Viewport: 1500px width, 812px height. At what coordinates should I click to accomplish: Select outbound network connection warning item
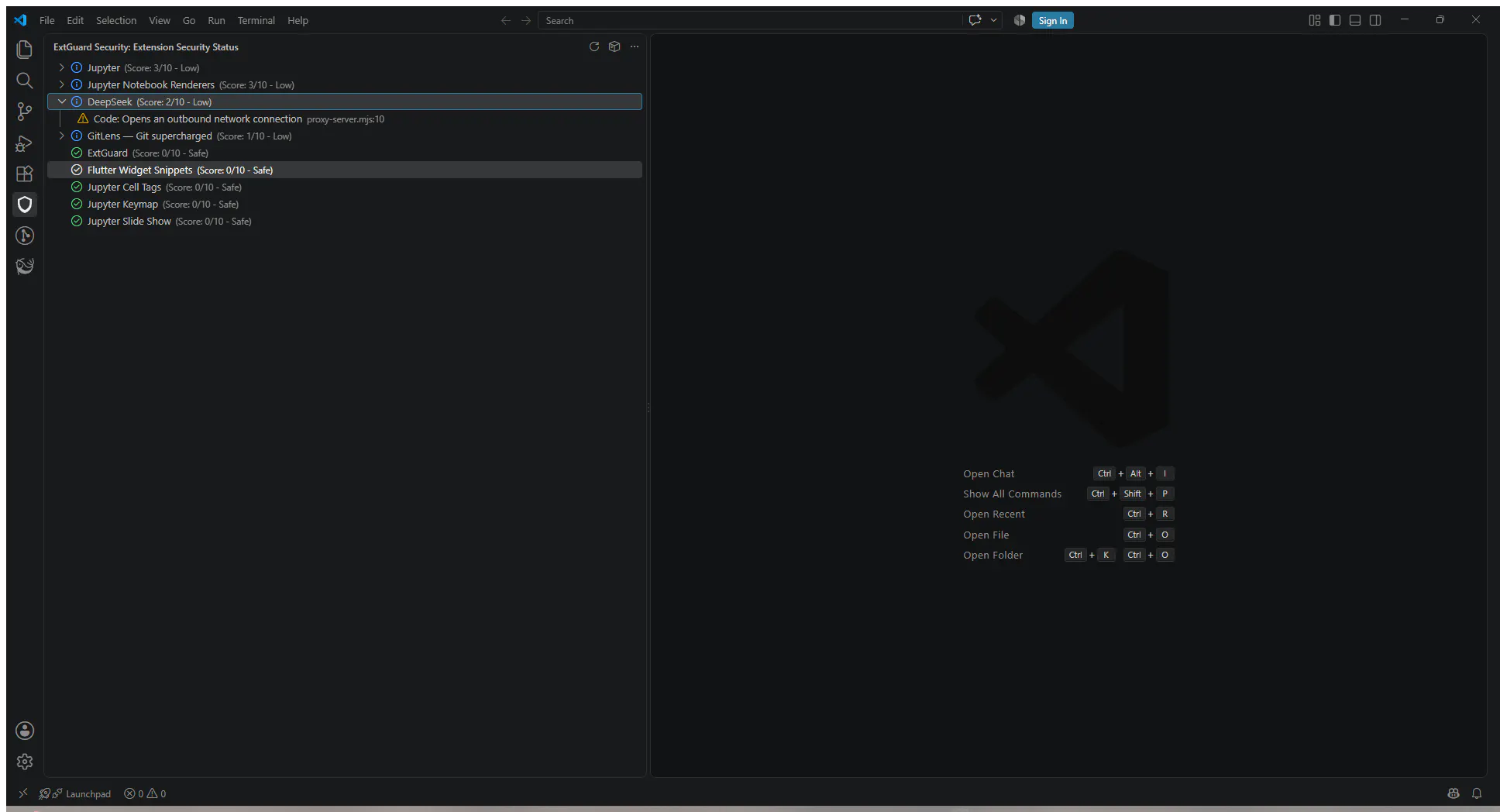pyautogui.click(x=345, y=119)
